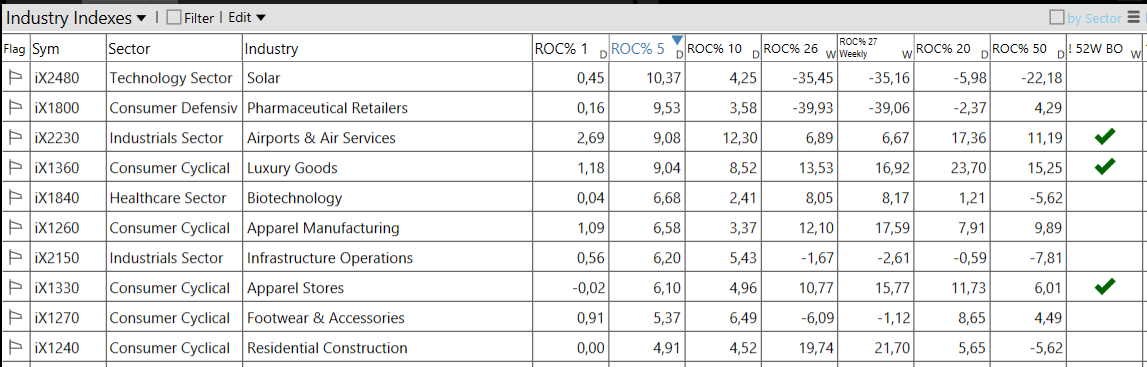This screenshot has height=367, width=1147.
Task: Enable the Filter checkbox
Action: tap(173, 18)
